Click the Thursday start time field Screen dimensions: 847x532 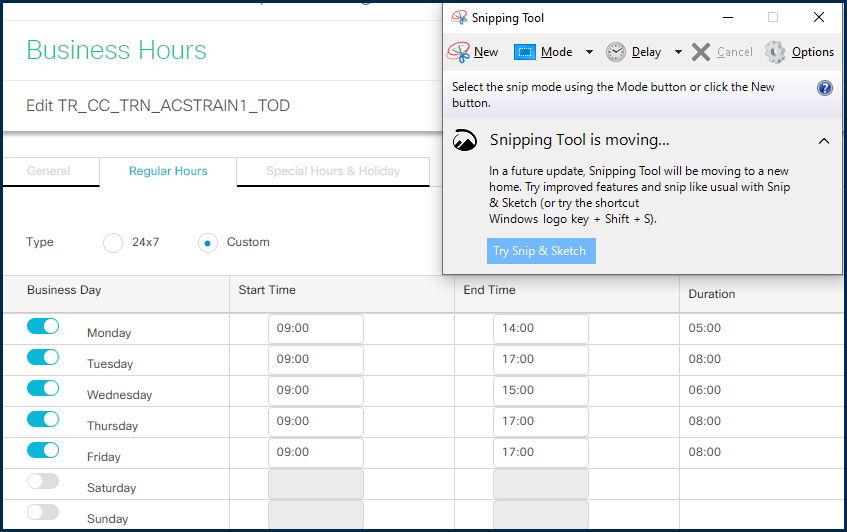(316, 421)
